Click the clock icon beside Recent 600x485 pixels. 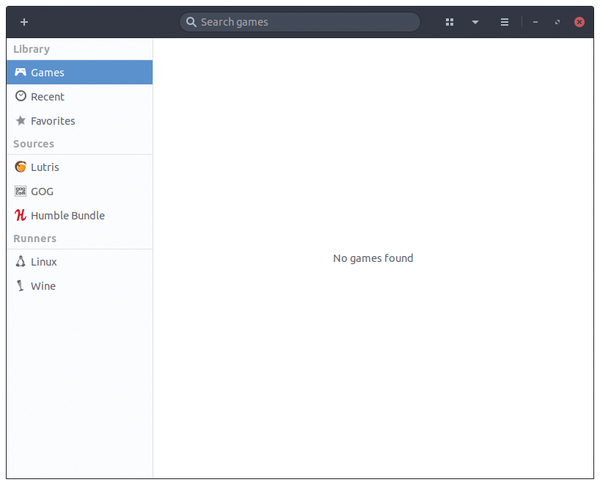click(x=21, y=96)
